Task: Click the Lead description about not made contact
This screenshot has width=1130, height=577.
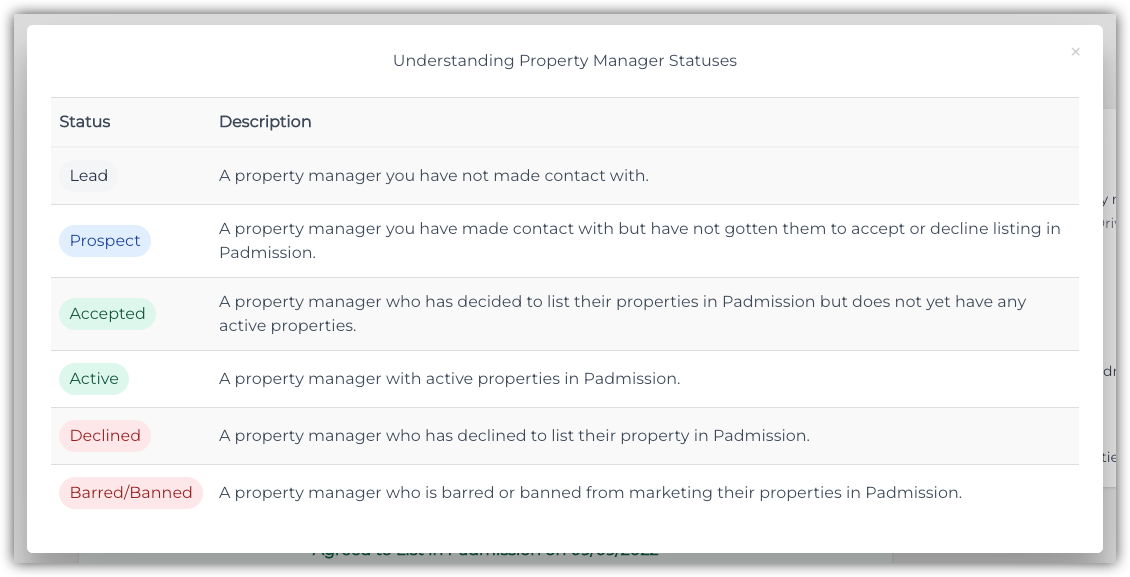Action: (x=434, y=176)
